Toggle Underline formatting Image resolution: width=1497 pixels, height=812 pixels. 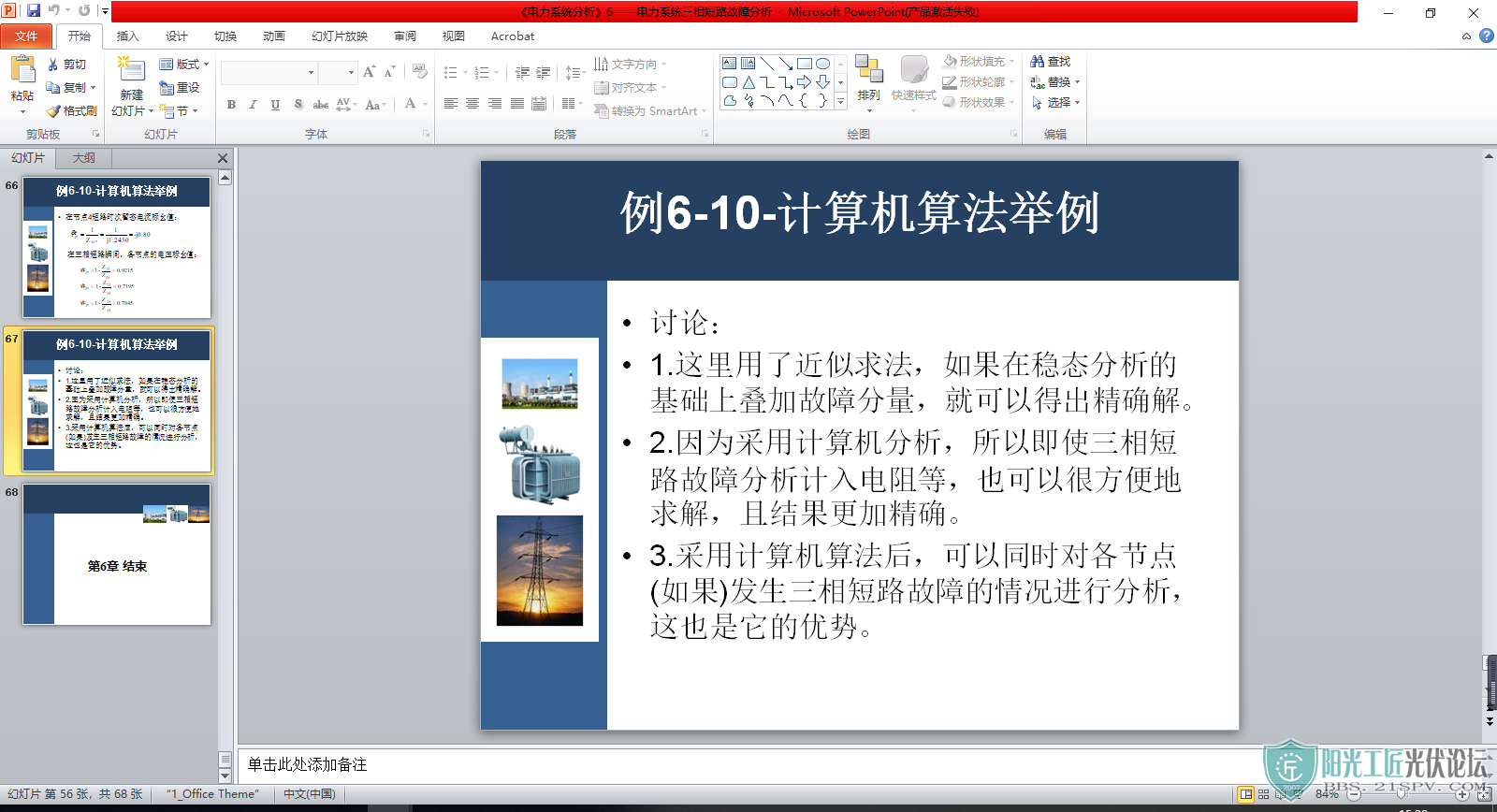275,104
